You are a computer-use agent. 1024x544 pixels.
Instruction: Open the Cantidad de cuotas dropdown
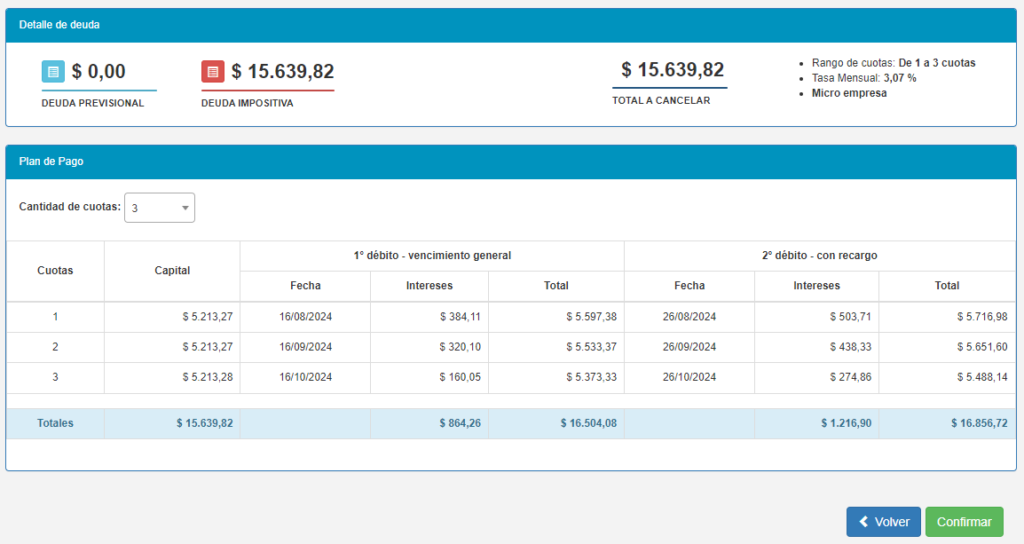tap(159, 208)
